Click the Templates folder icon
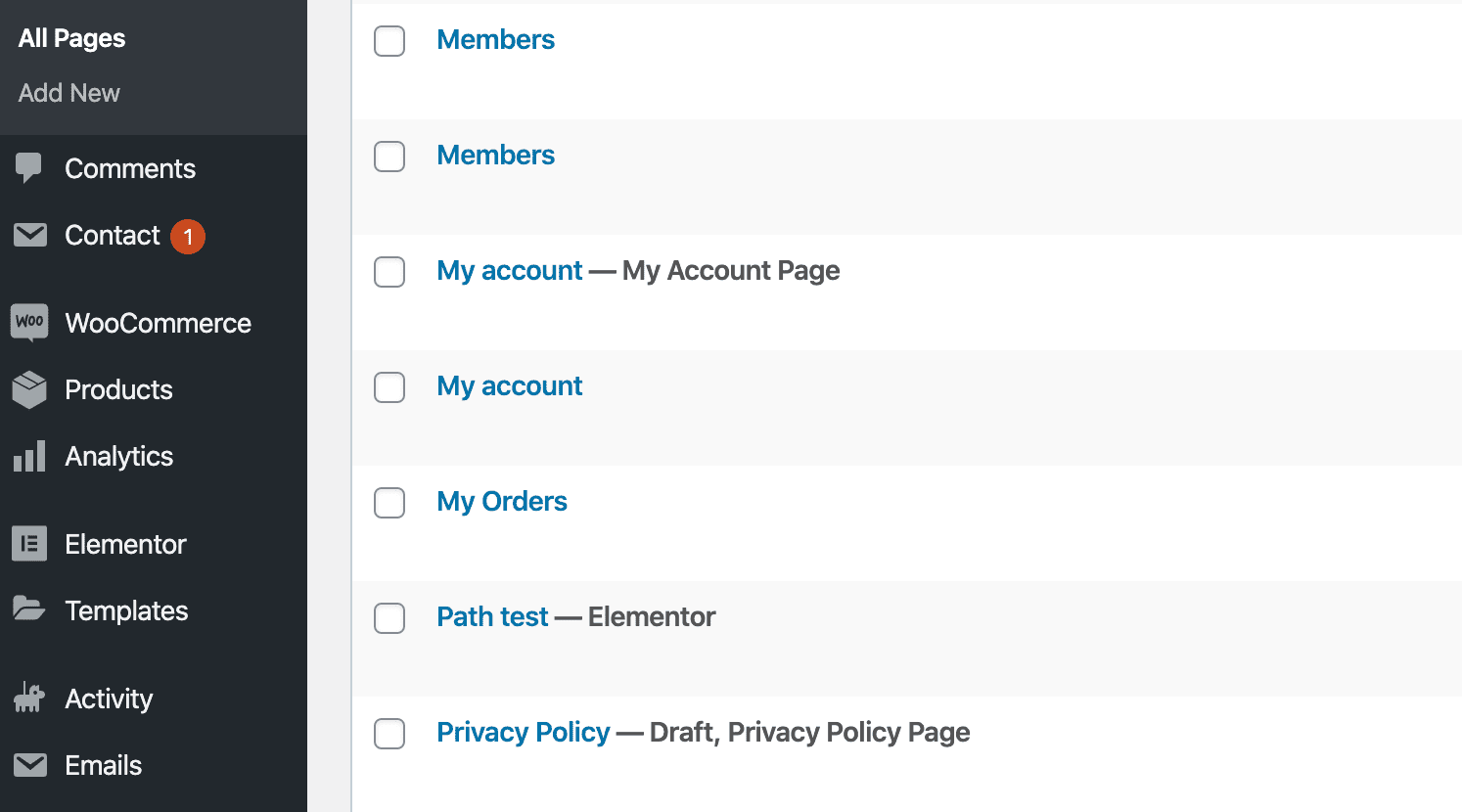The height and width of the screenshot is (812, 1462). pyautogui.click(x=29, y=609)
